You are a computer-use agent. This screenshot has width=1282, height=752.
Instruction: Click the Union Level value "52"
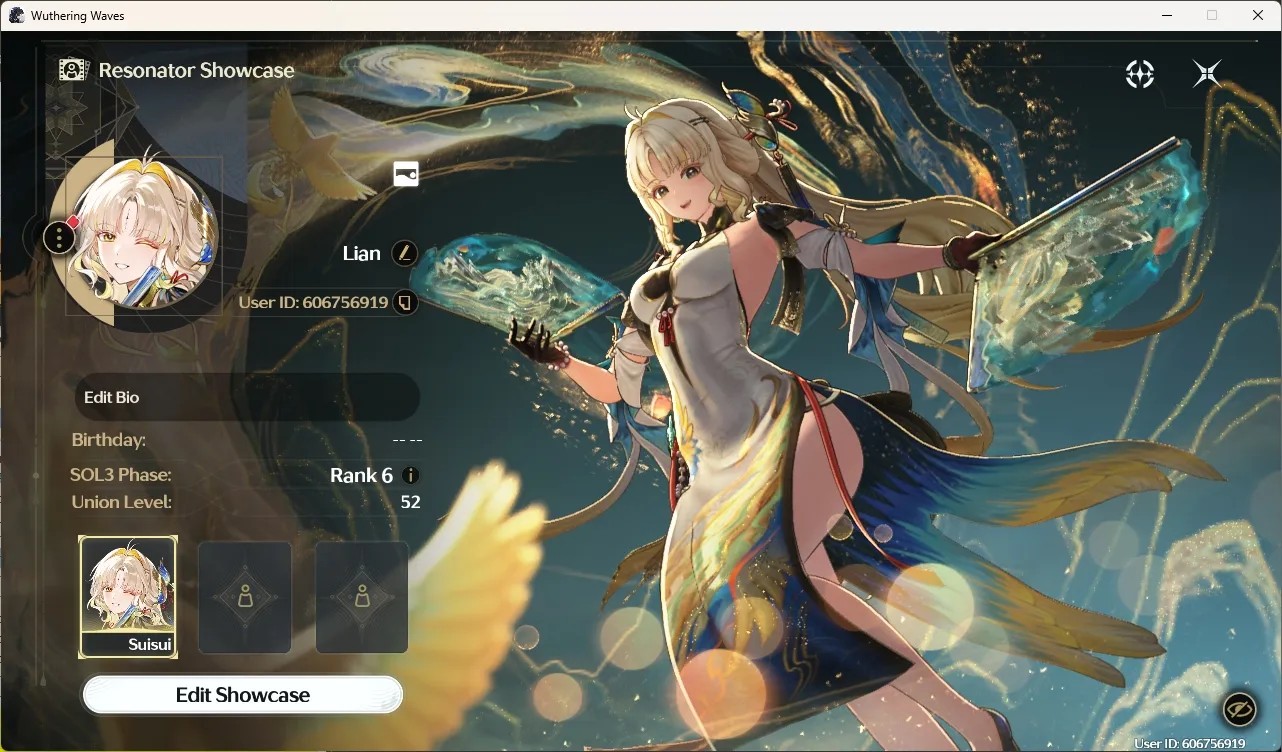(410, 502)
